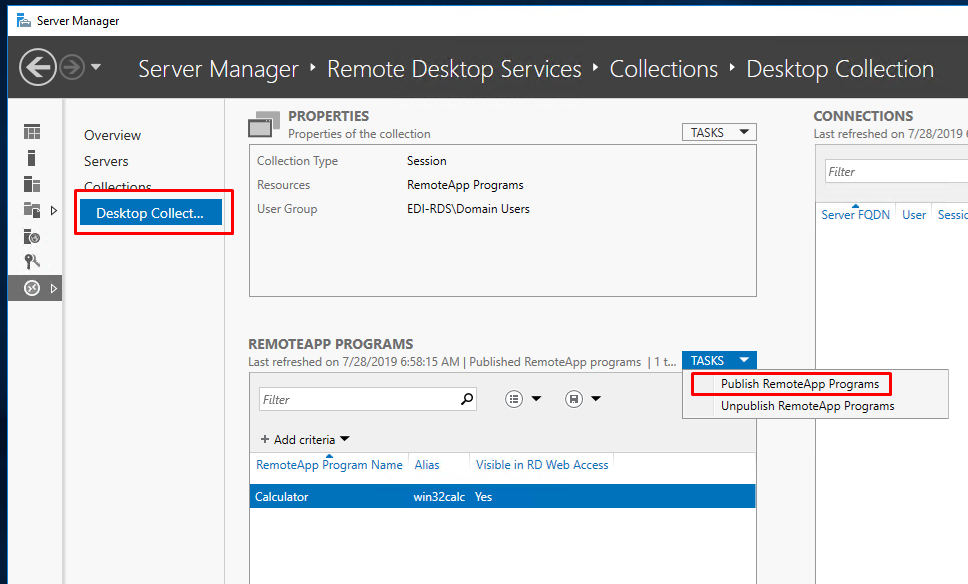
Task: Choose Unpublish RemoteApp Programs menu item
Action: (807, 406)
